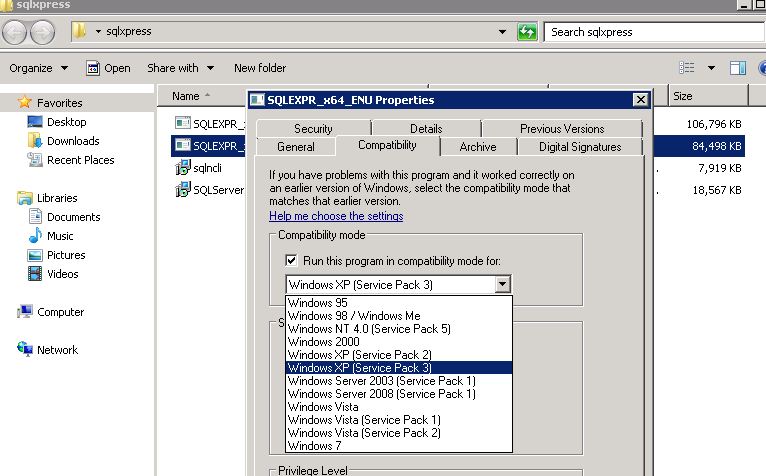Toggle the preview pane icon
This screenshot has width=766, height=476.
[737, 67]
